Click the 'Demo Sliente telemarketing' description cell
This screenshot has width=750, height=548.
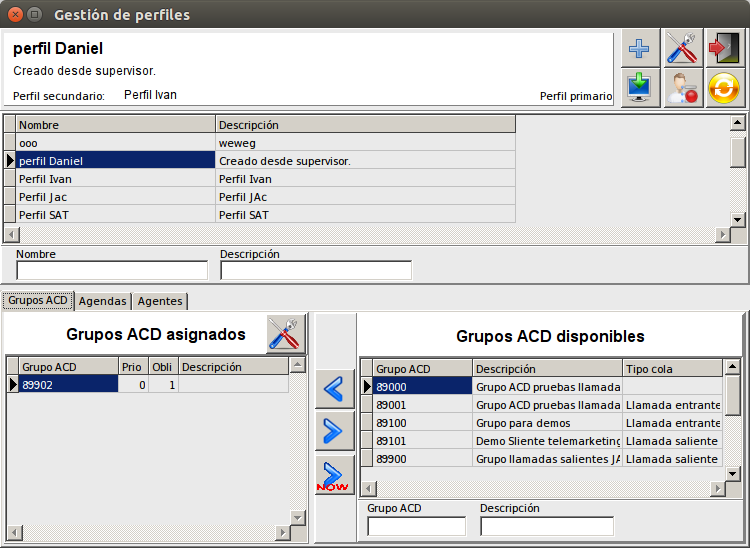(x=547, y=441)
